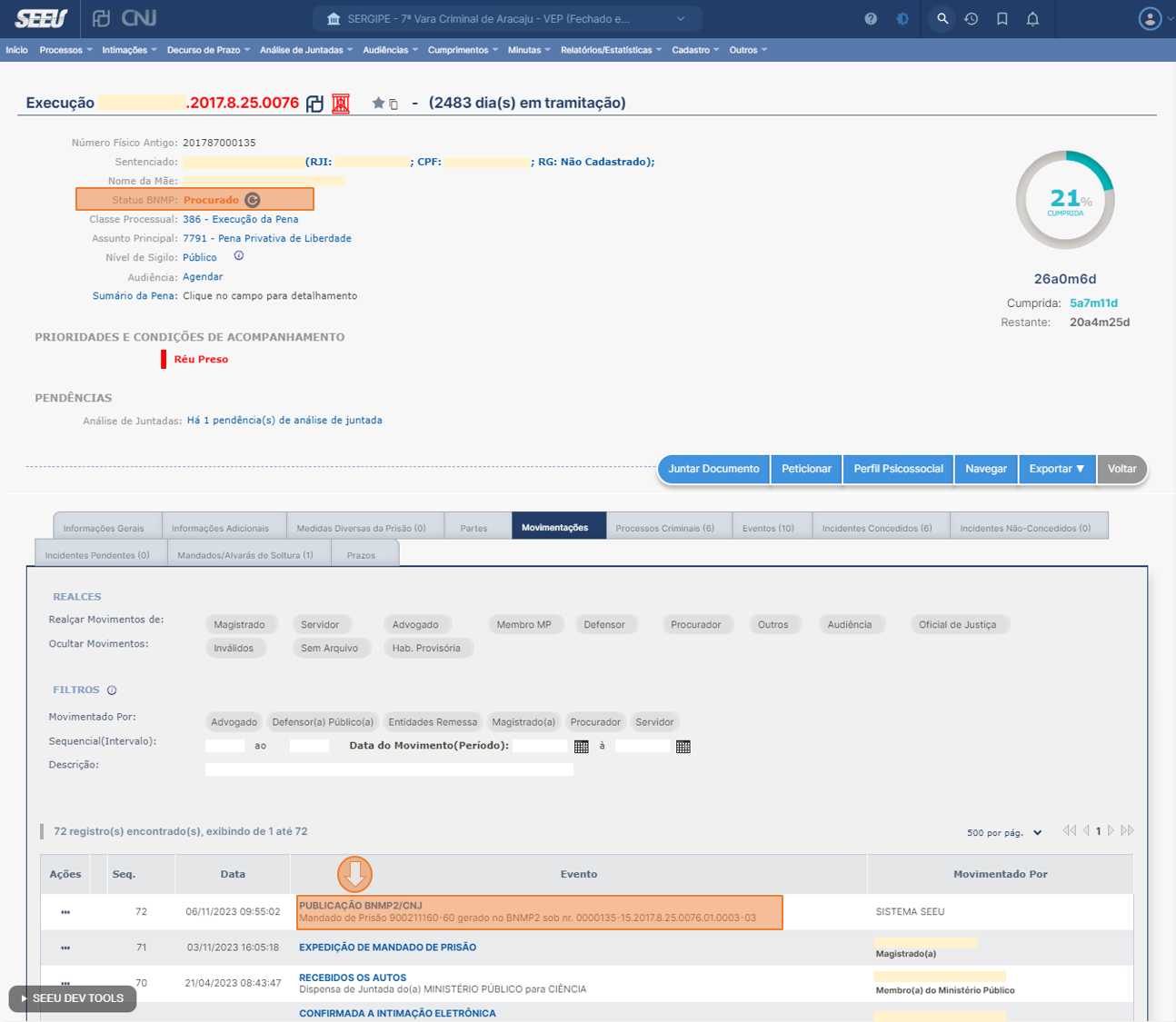The width and height of the screenshot is (1176, 1022).
Task: Open the start date calendar icon
Action: point(582,747)
